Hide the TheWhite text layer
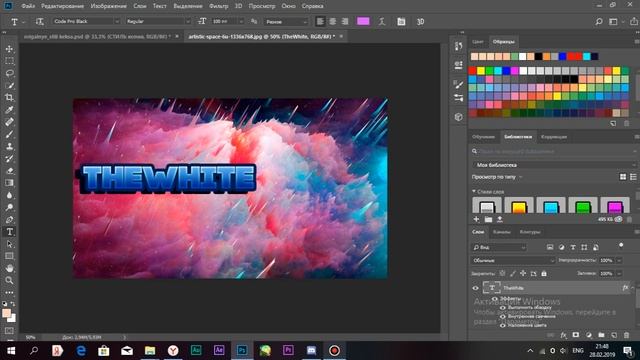Image resolution: width=640 pixels, height=360 pixels. click(476, 288)
